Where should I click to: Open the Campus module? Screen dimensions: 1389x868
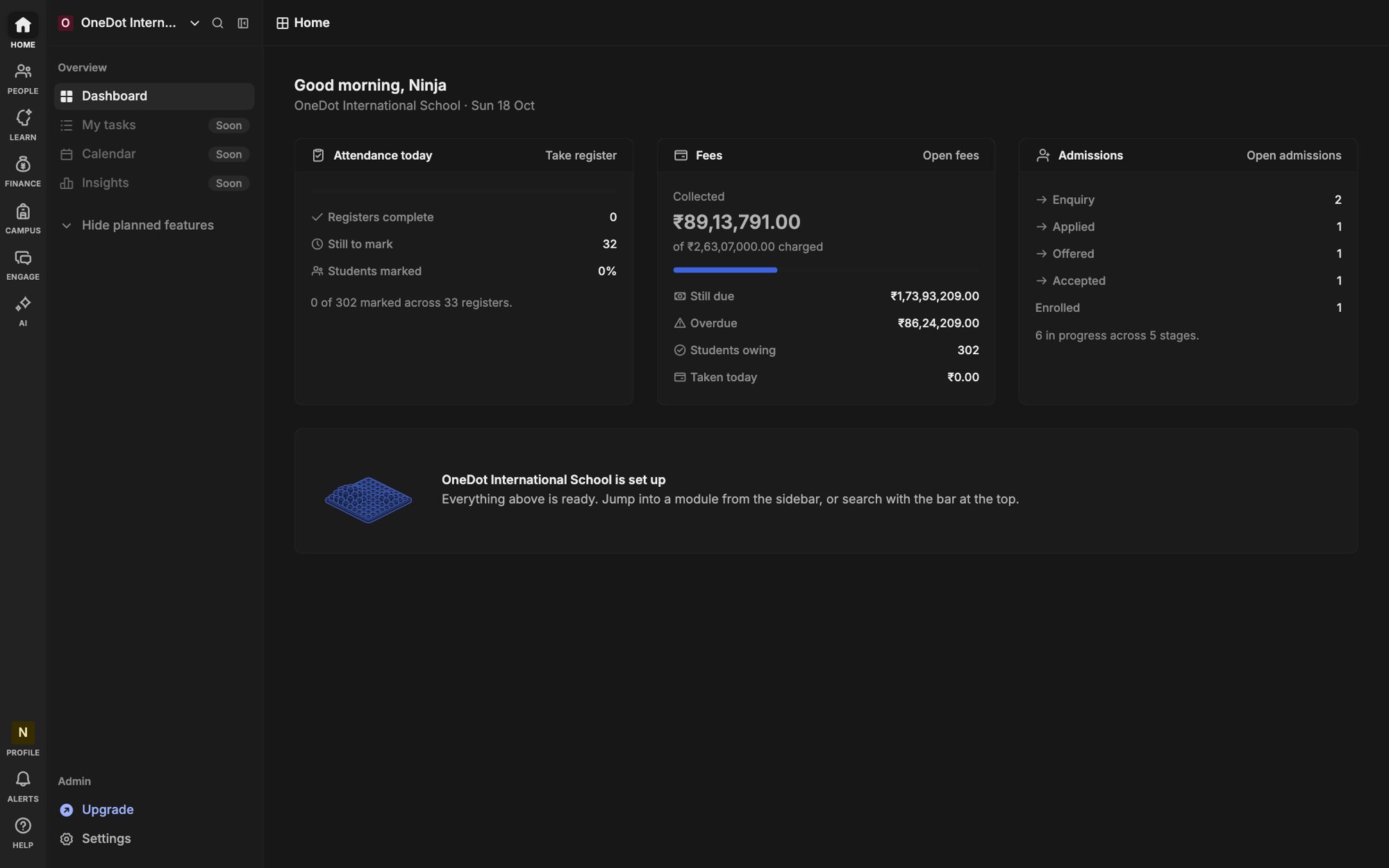[x=23, y=218]
